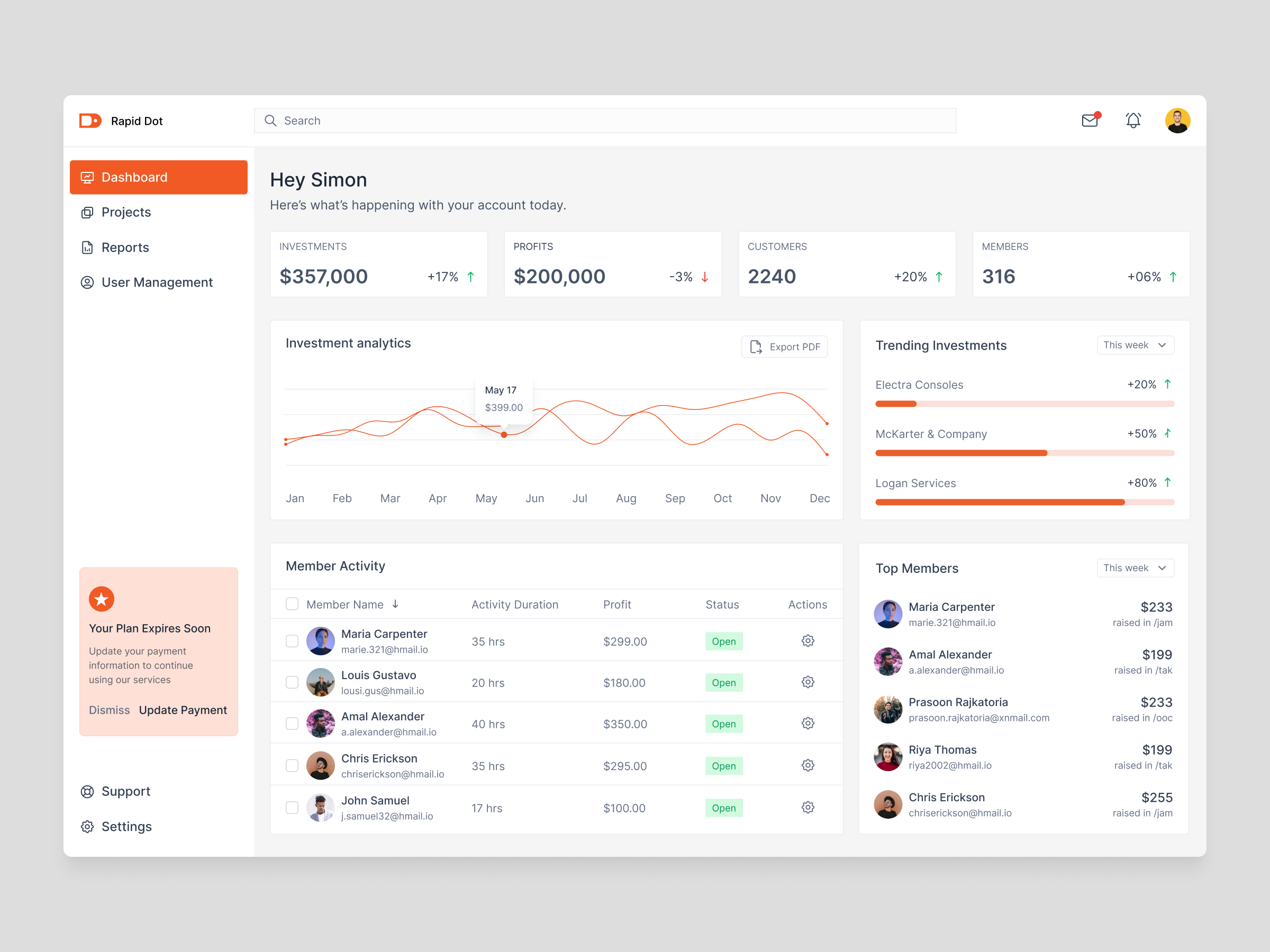Expand Trending Investments This week dropdown

pos(1135,345)
